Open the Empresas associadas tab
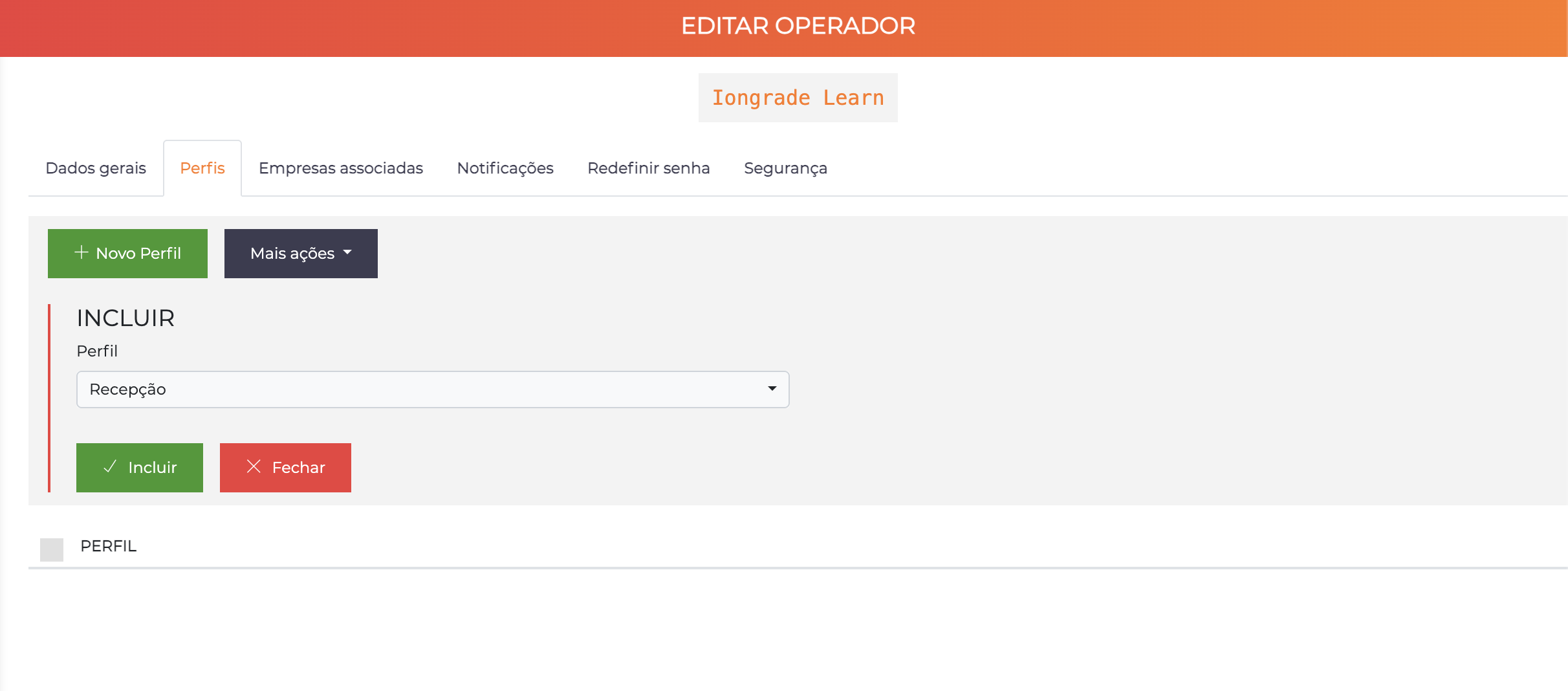The width and height of the screenshot is (1568, 691). (340, 168)
